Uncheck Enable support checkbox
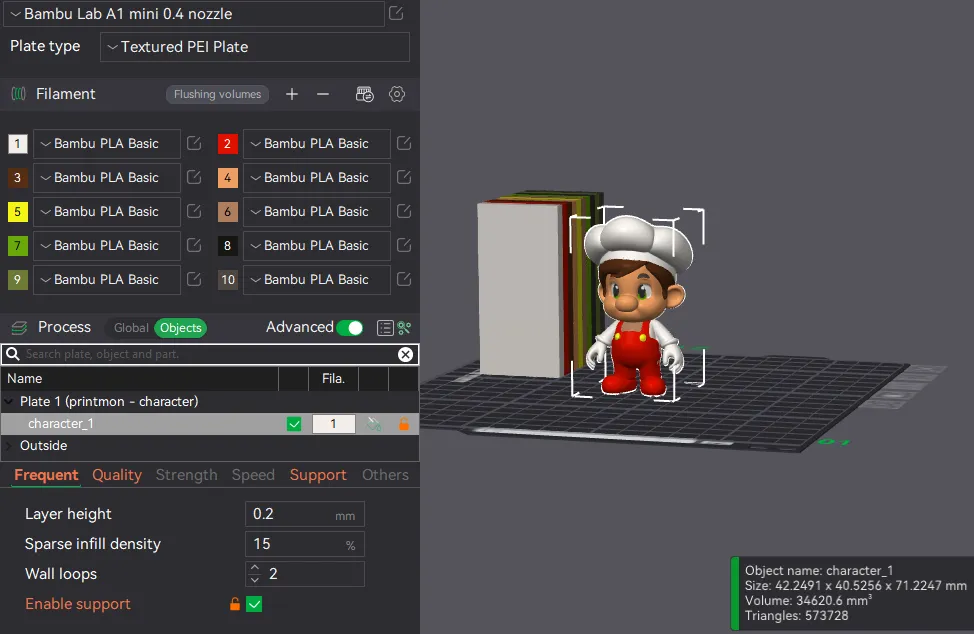The height and width of the screenshot is (634, 974). (254, 604)
